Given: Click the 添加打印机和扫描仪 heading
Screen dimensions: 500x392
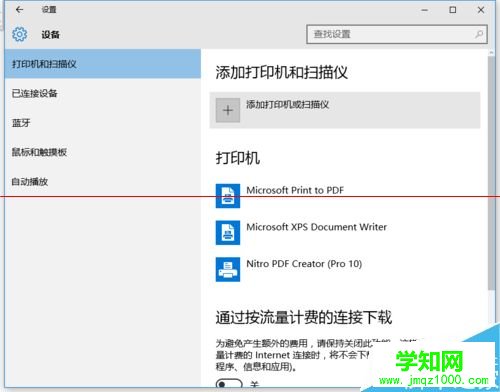Looking at the screenshot, I should tap(282, 72).
